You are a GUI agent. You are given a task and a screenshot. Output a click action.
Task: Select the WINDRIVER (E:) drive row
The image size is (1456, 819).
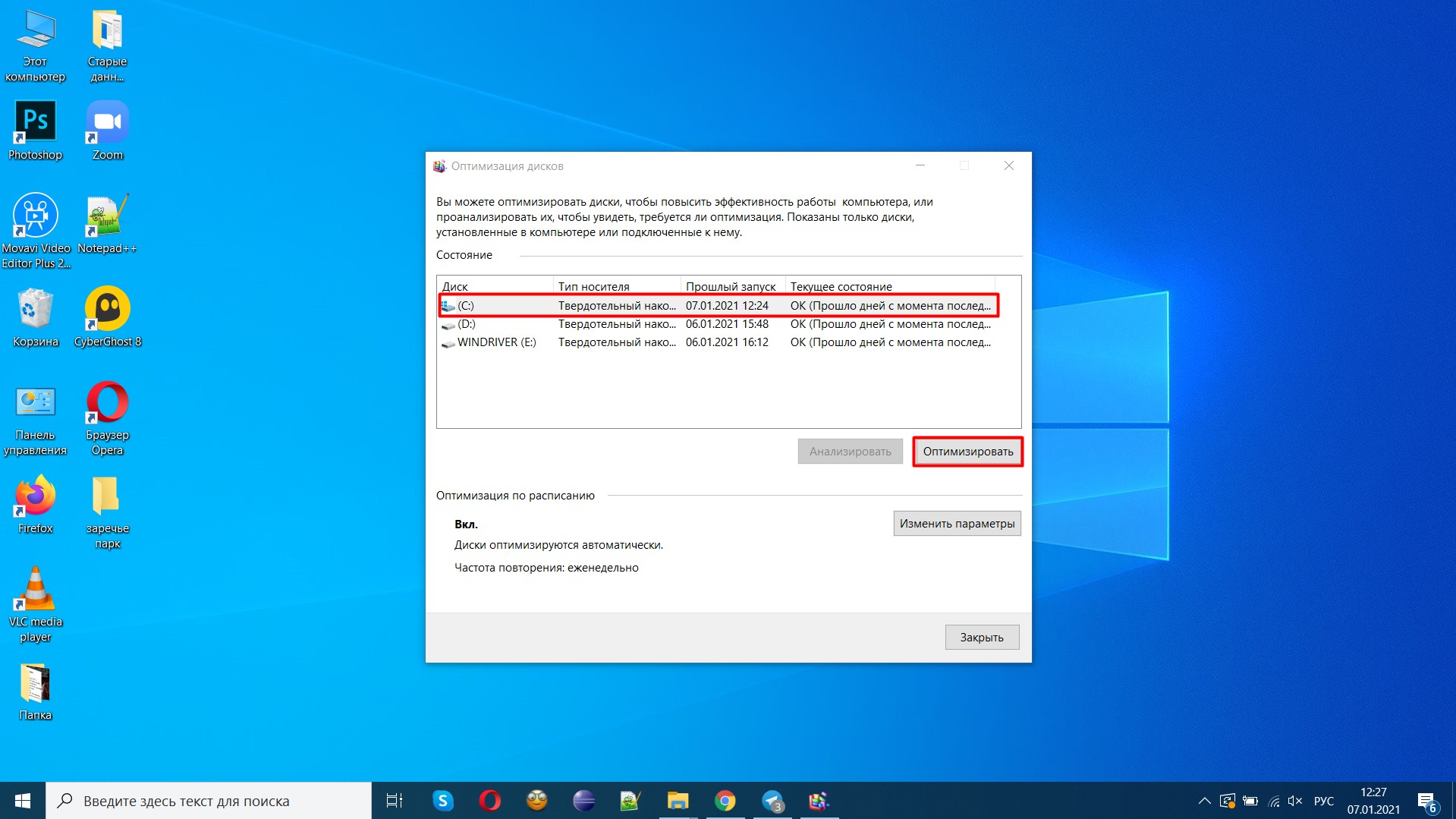pyautogui.click(x=496, y=342)
